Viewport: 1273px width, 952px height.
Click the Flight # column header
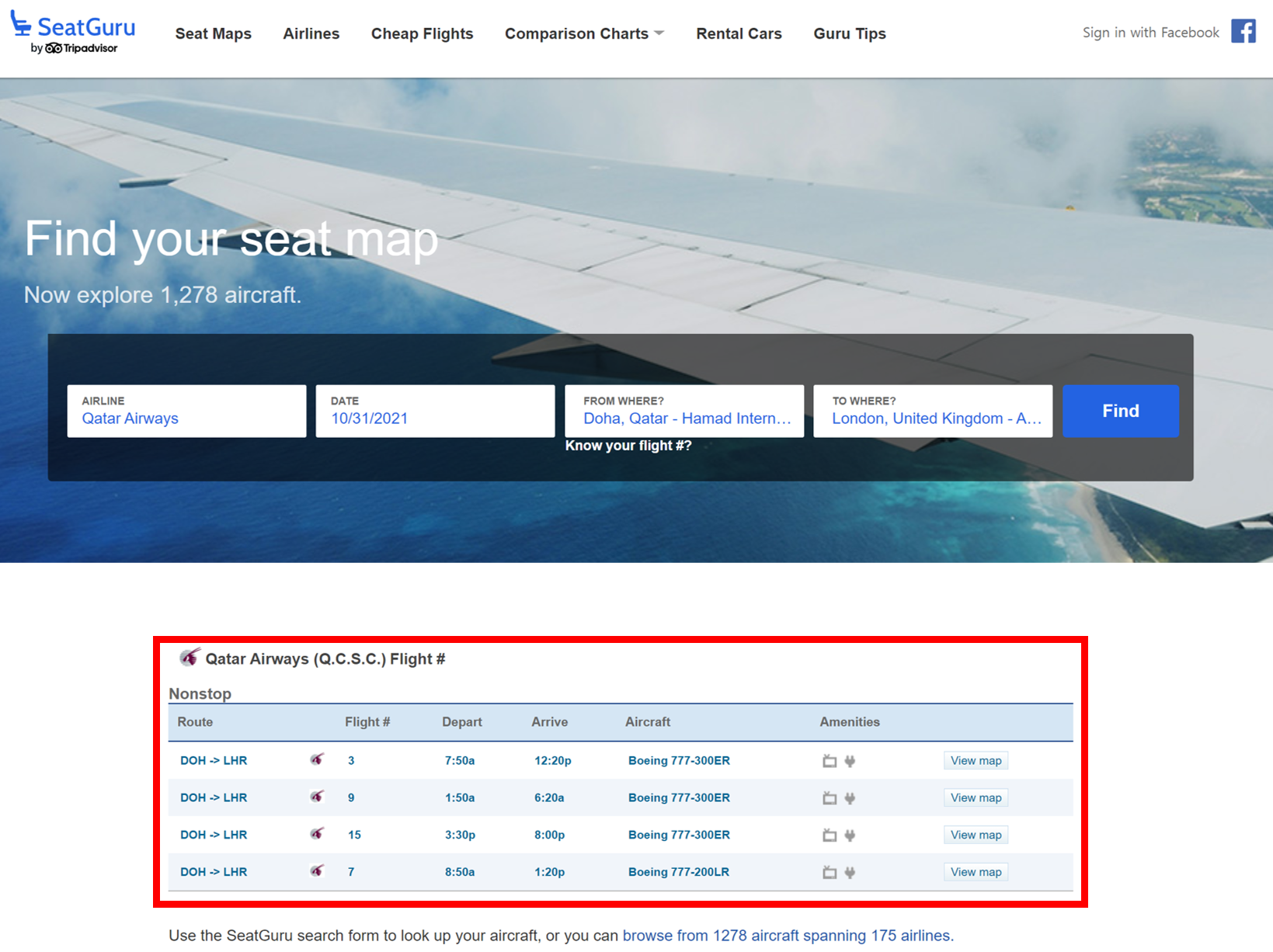click(367, 721)
